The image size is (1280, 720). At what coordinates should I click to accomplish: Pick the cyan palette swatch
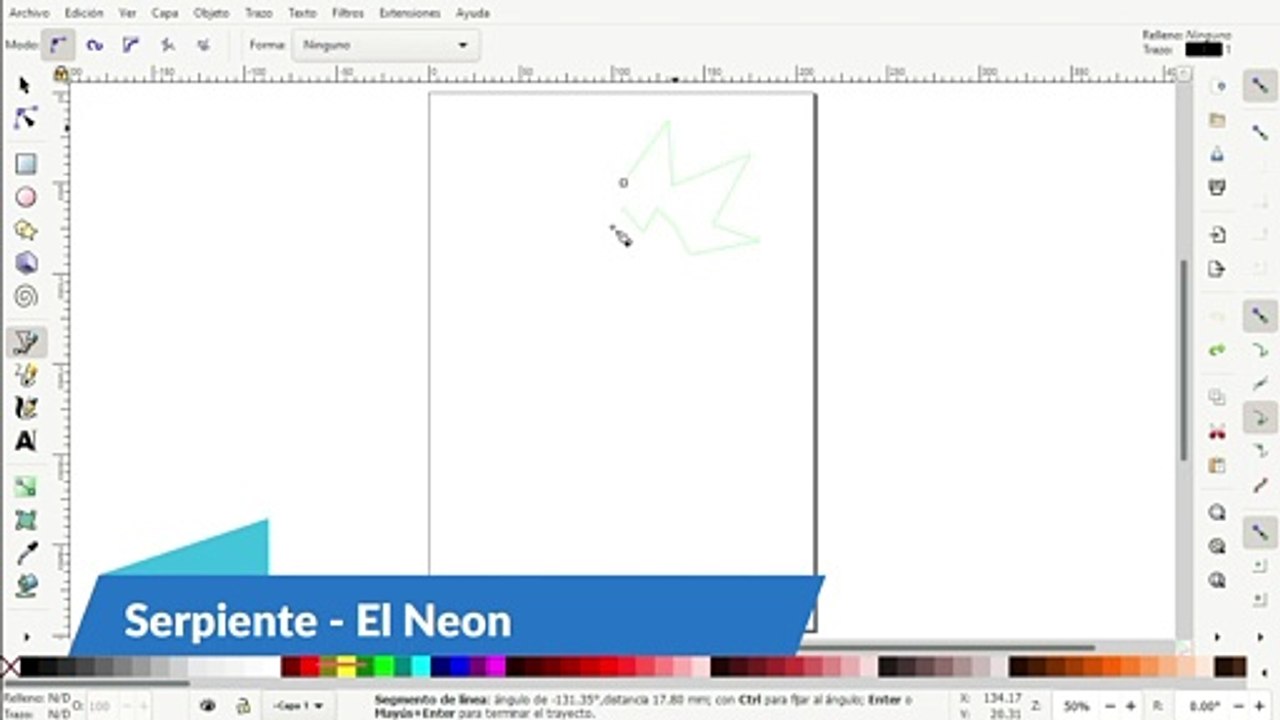[x=421, y=666]
